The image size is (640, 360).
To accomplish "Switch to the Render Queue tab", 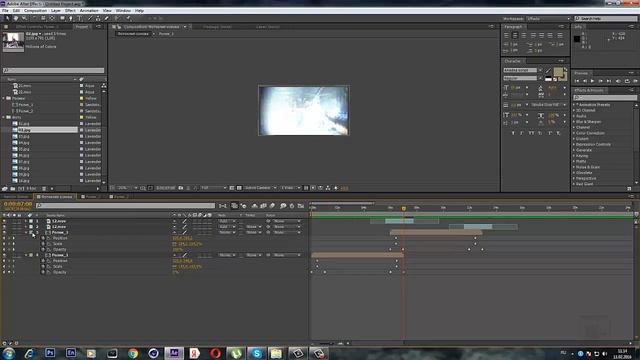I will click(16, 197).
